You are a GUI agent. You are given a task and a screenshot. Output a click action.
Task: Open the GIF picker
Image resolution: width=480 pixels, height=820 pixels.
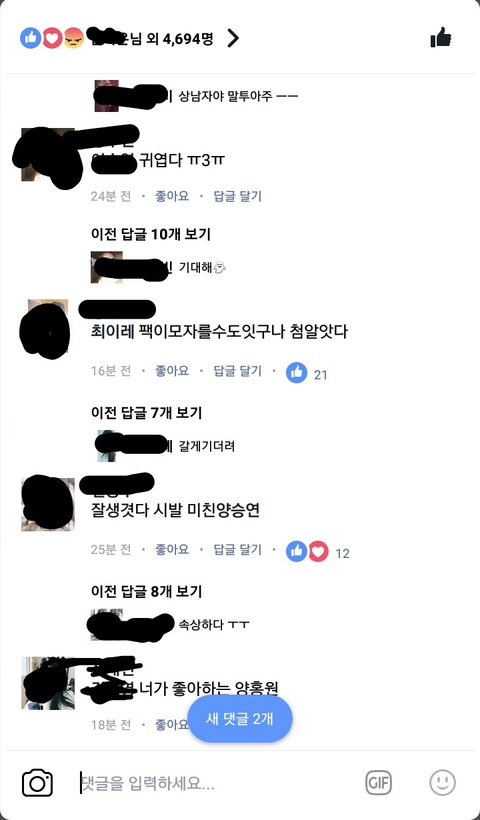(378, 783)
